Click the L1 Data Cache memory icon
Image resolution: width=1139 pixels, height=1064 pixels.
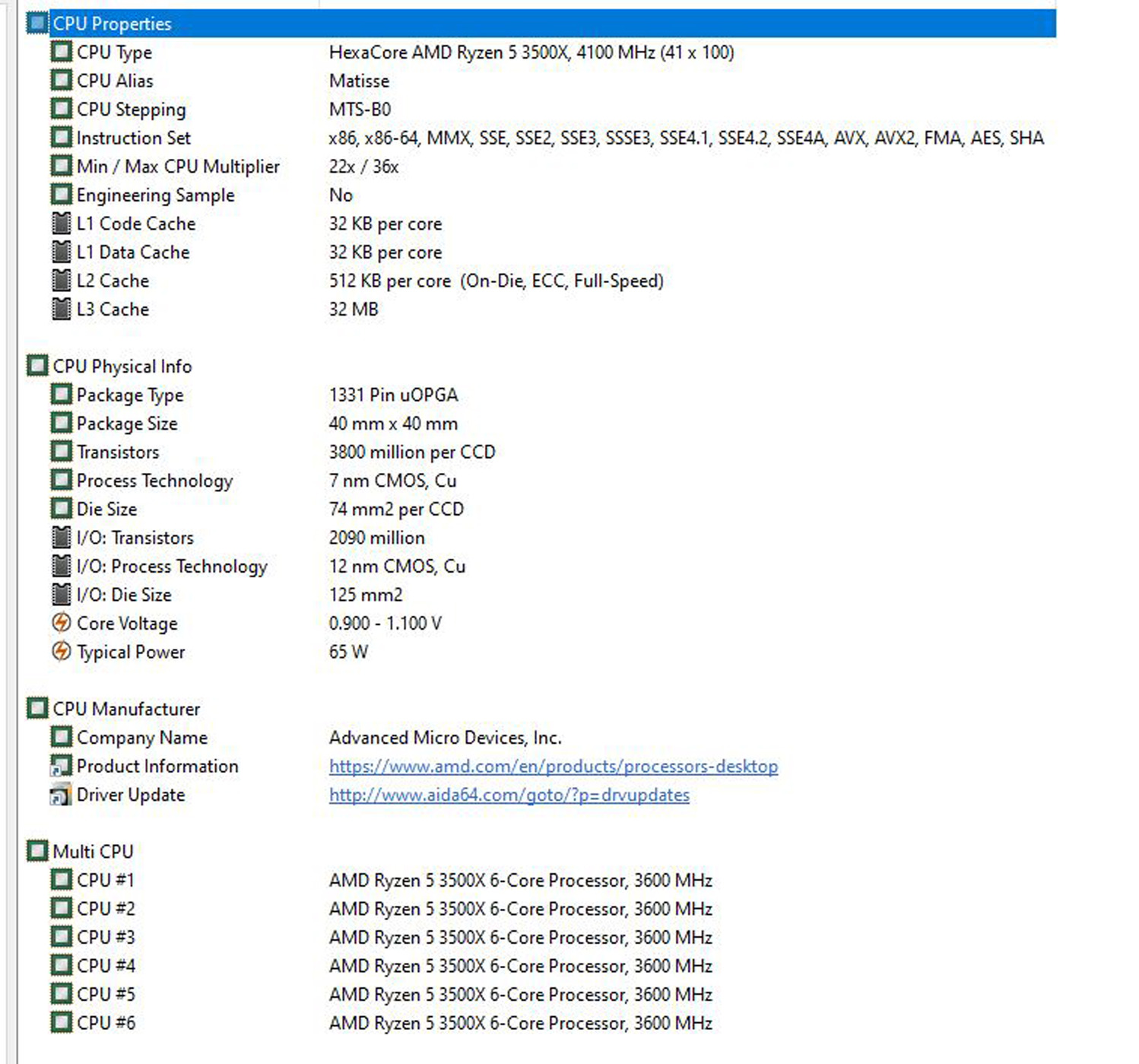62,251
